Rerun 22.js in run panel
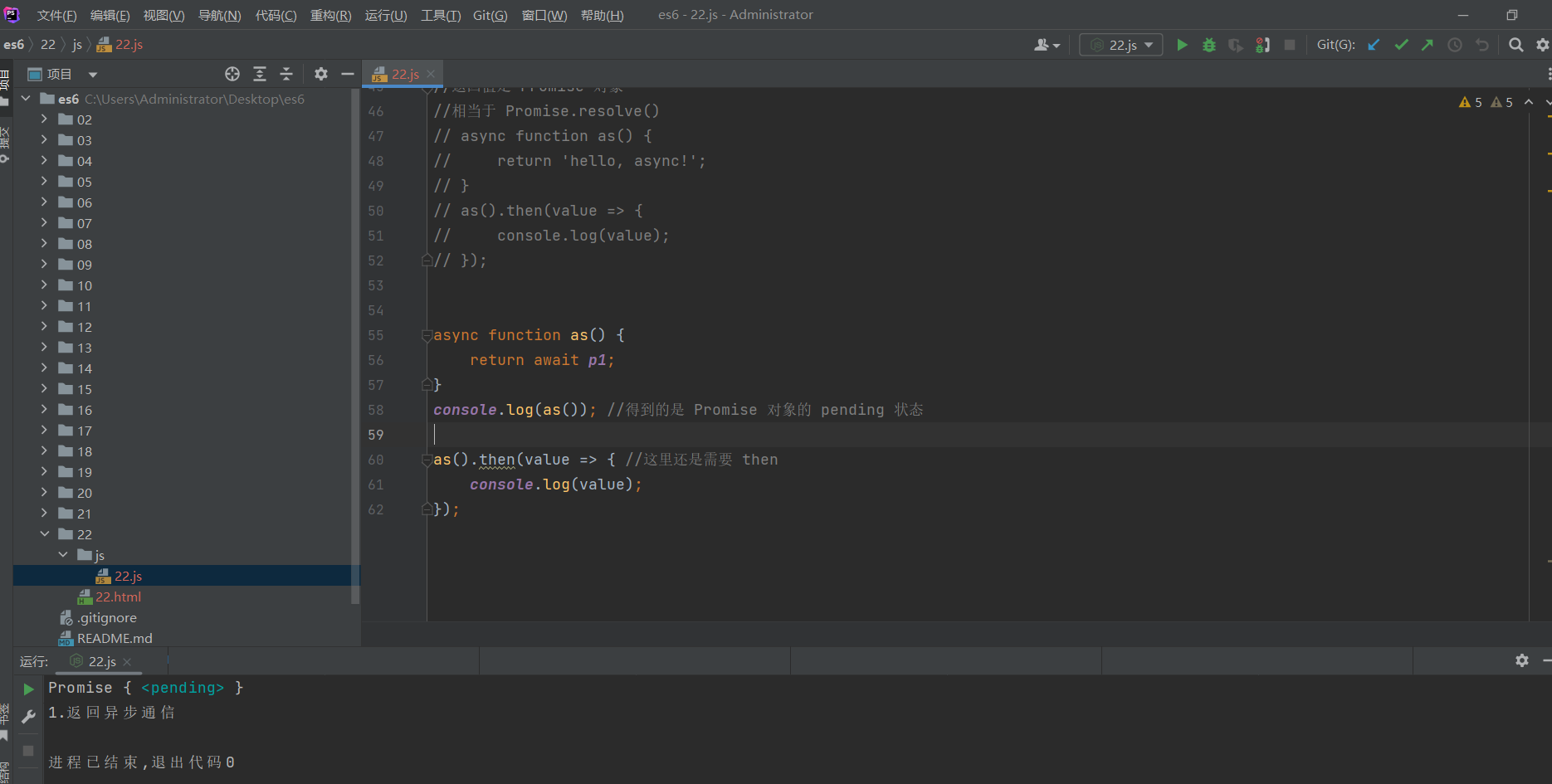The height and width of the screenshot is (784, 1552). 28,689
